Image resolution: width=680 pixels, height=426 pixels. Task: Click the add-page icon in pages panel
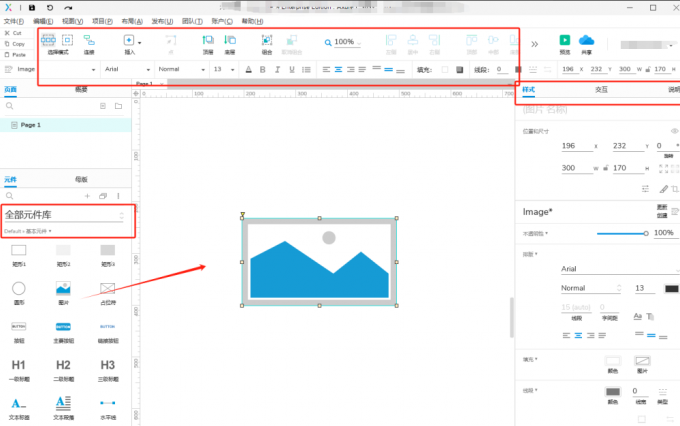click(104, 105)
